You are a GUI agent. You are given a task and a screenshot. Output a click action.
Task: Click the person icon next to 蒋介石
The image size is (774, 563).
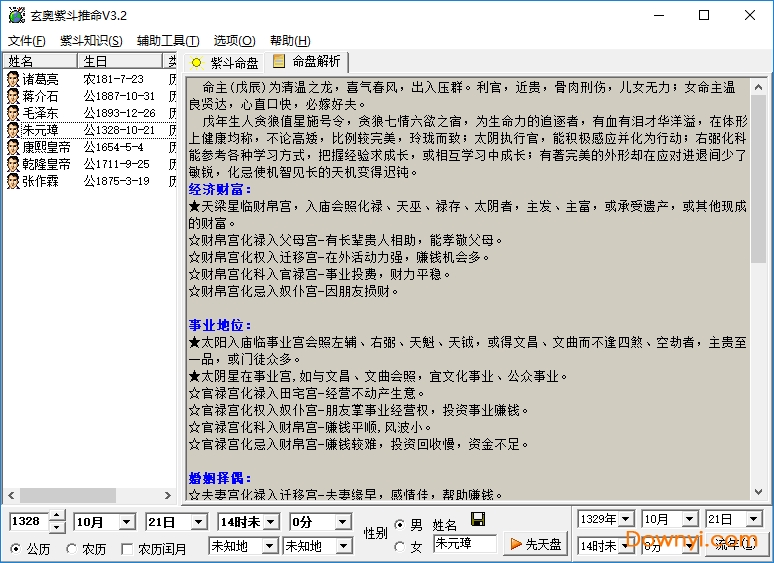13,96
